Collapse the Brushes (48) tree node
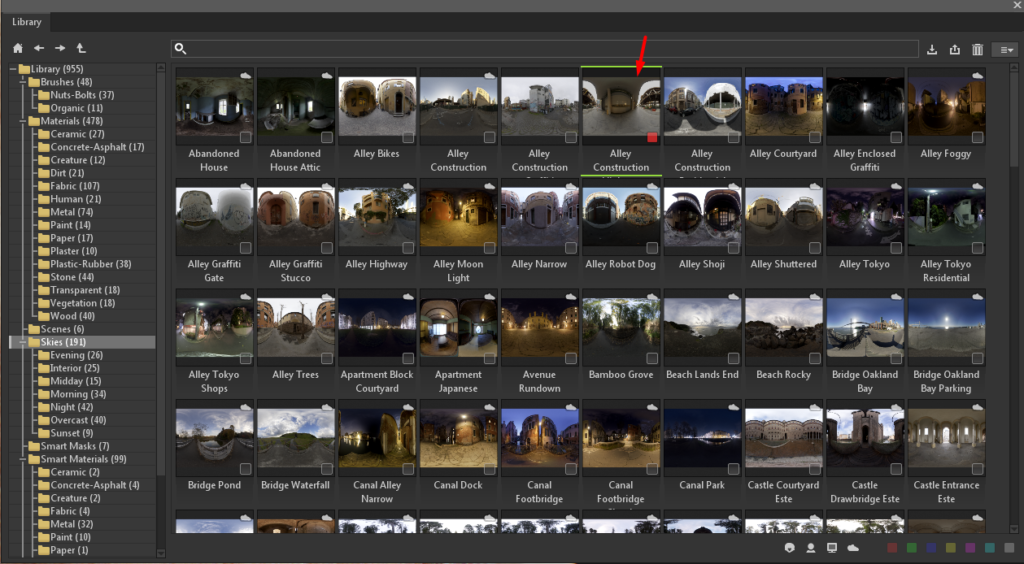Image resolution: width=1024 pixels, height=564 pixels. (23, 82)
